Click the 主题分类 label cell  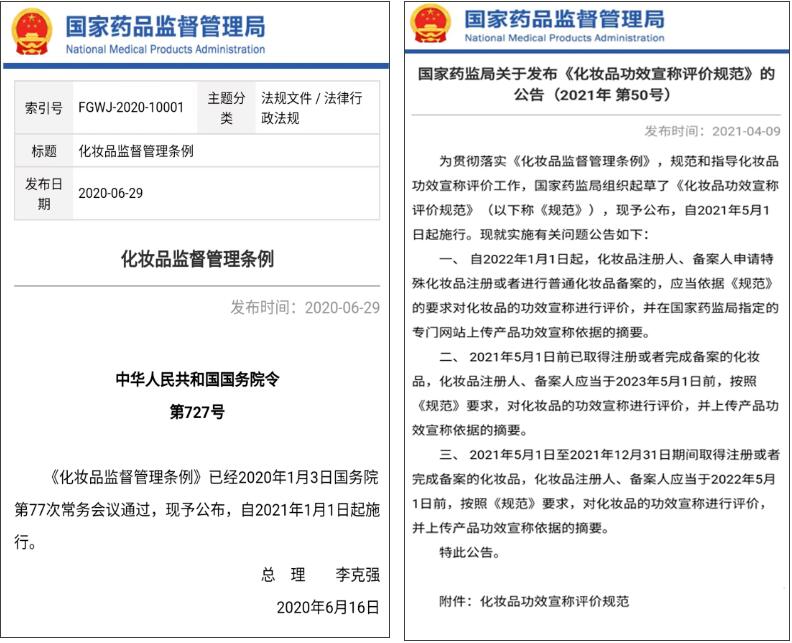226,108
